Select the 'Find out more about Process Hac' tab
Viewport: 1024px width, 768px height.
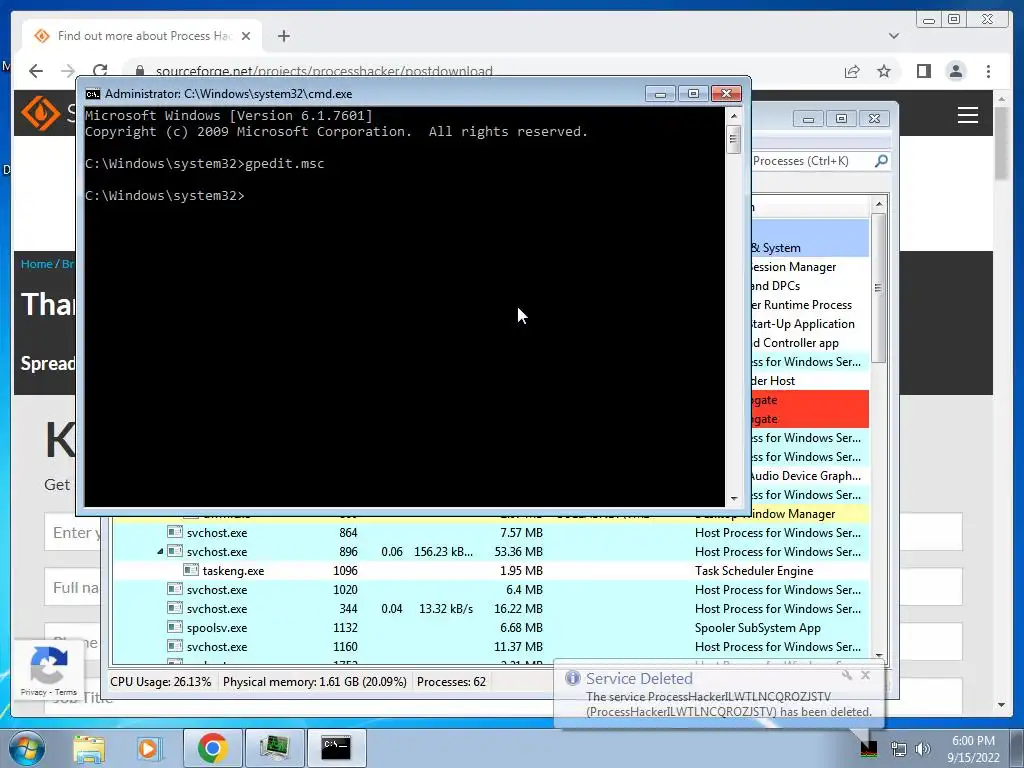coord(142,36)
